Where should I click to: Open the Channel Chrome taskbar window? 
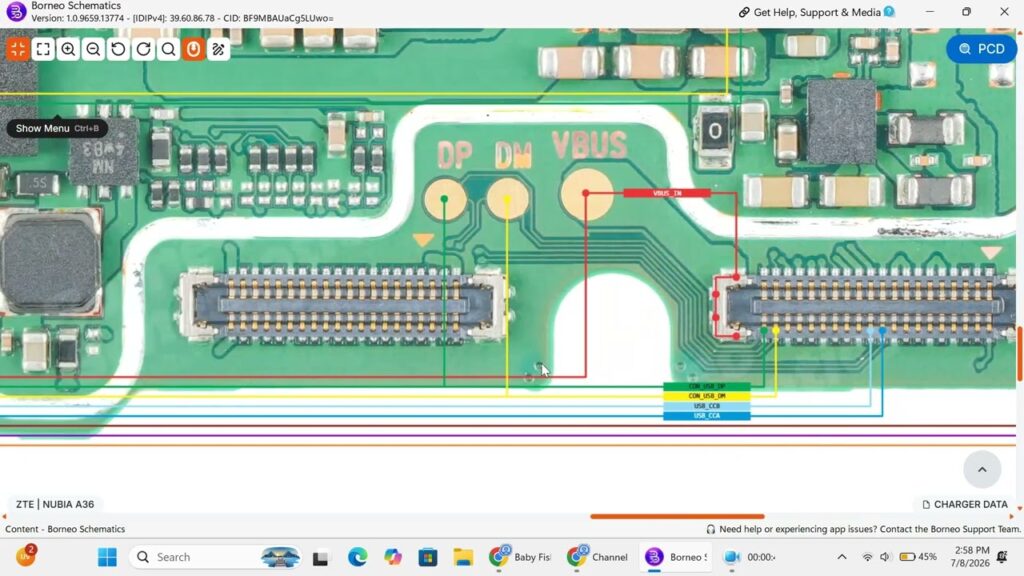(598, 557)
